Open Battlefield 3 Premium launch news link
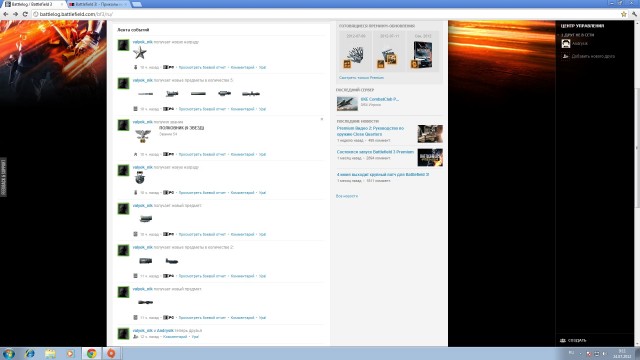This screenshot has width=640, height=360. click(x=375, y=152)
